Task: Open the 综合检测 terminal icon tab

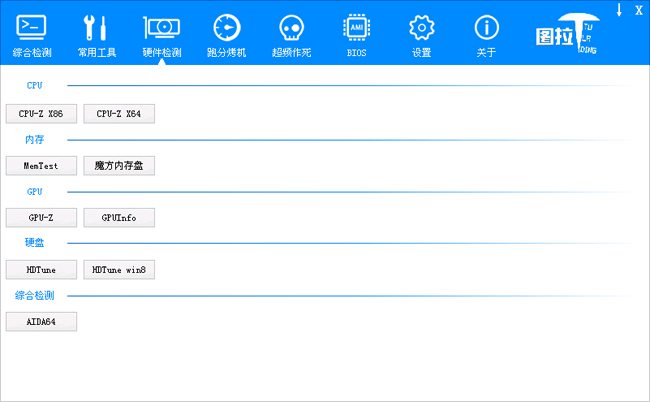Action: (x=32, y=36)
